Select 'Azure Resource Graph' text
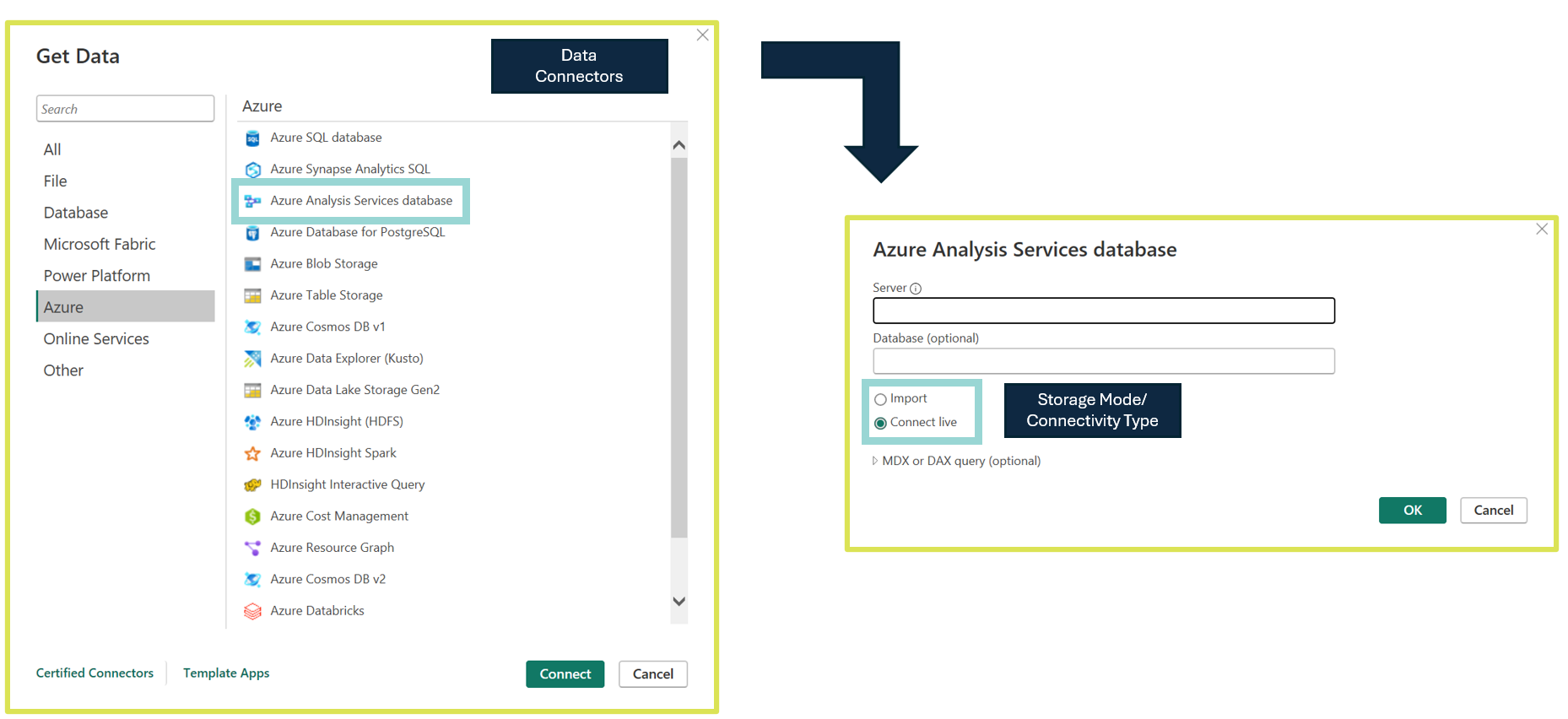The image size is (1568, 719). point(333,548)
